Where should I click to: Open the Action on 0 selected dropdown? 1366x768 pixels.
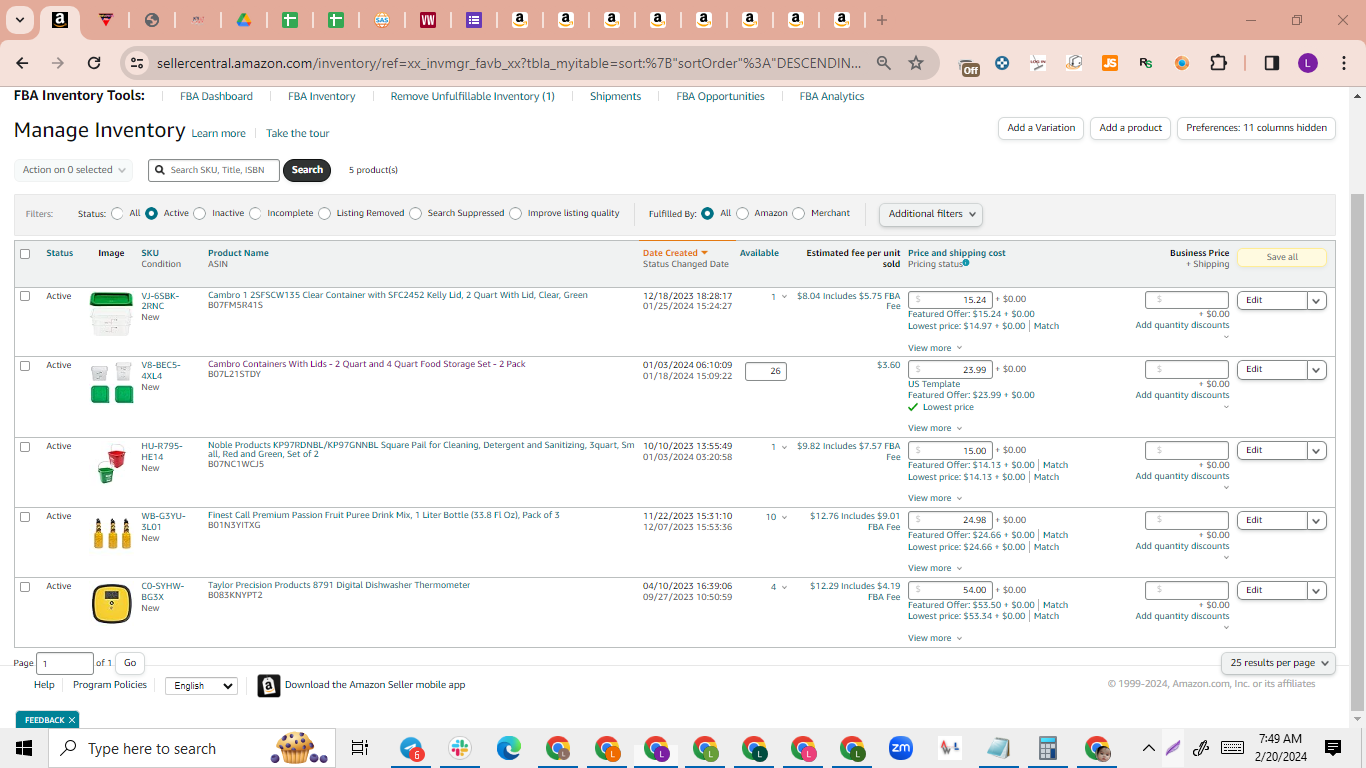pos(74,170)
